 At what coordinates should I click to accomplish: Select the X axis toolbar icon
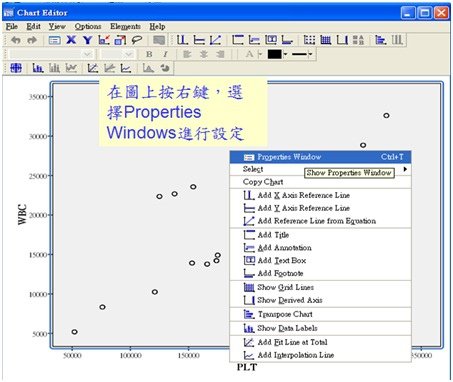tap(71, 40)
